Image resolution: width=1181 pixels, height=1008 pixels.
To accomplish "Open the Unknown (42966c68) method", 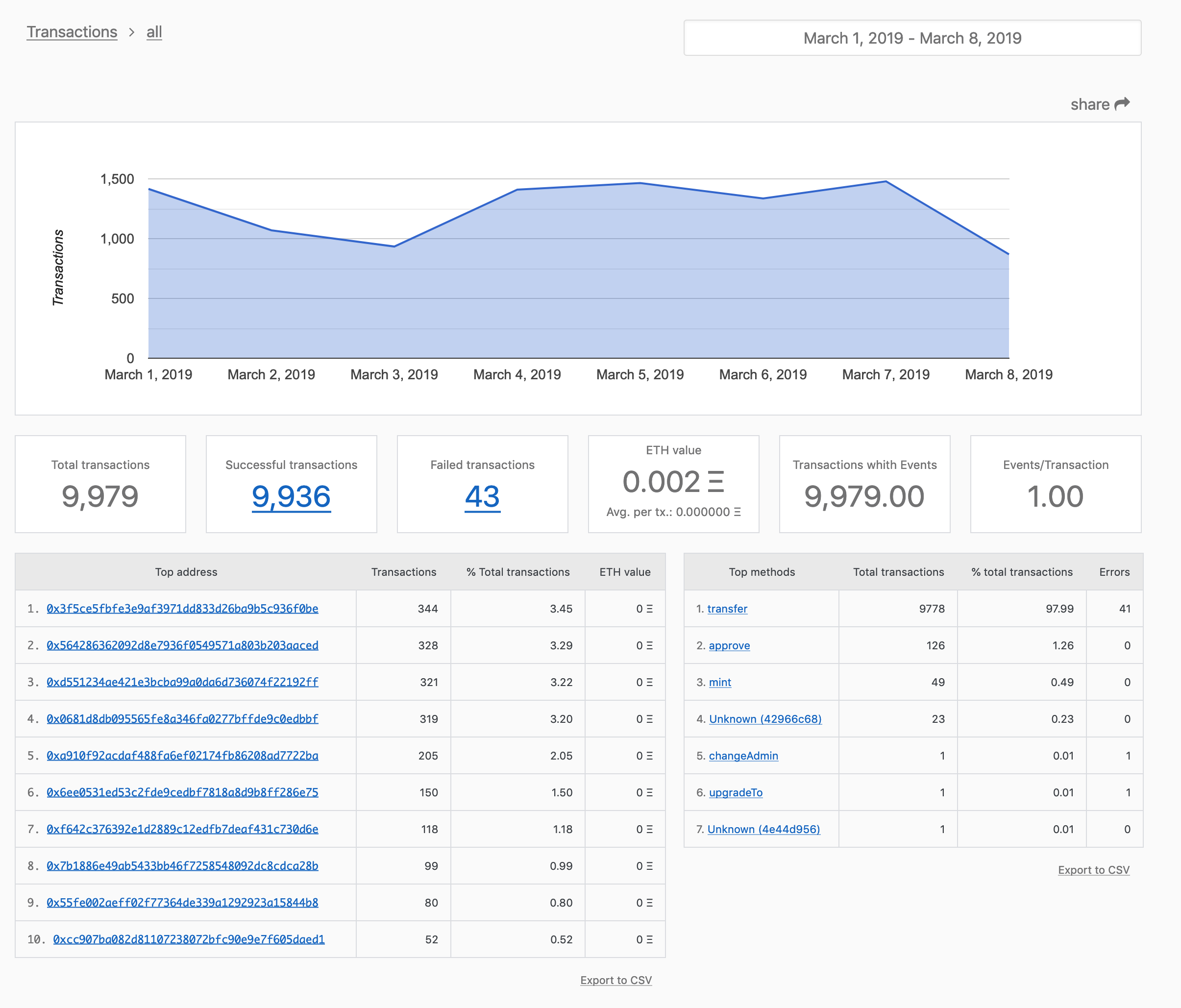I will [765, 719].
